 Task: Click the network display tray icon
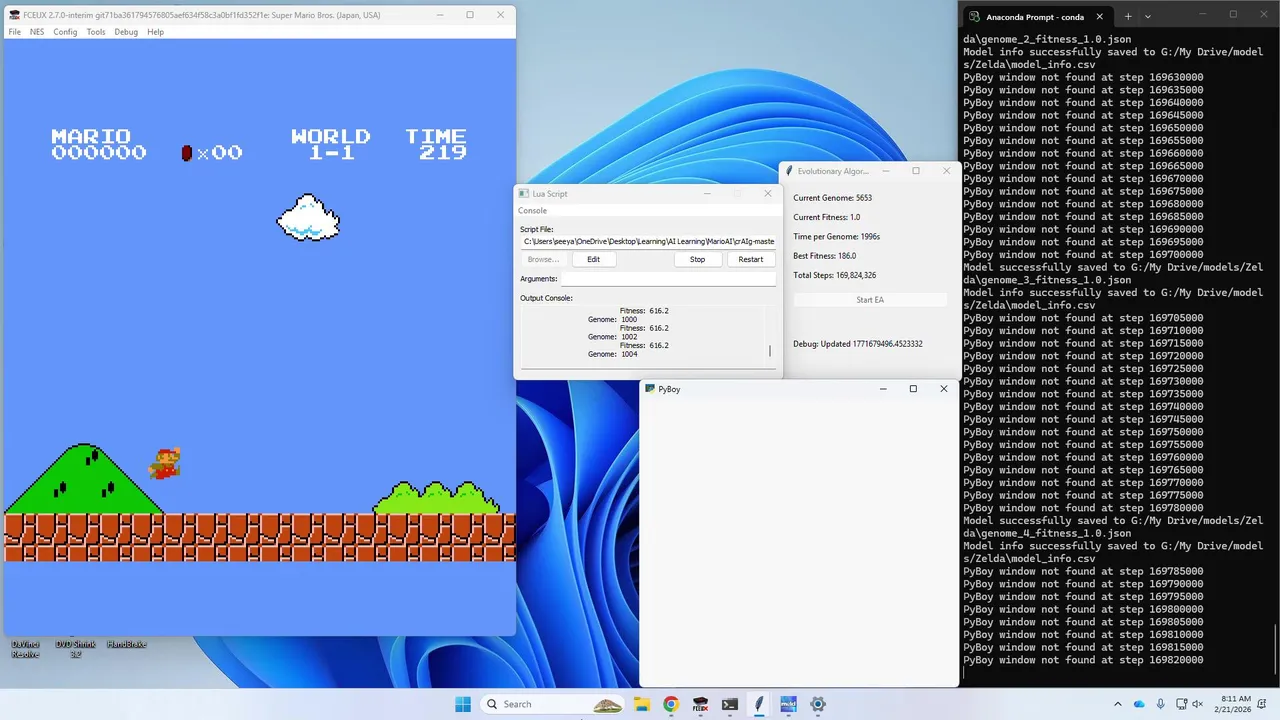click(x=1181, y=704)
